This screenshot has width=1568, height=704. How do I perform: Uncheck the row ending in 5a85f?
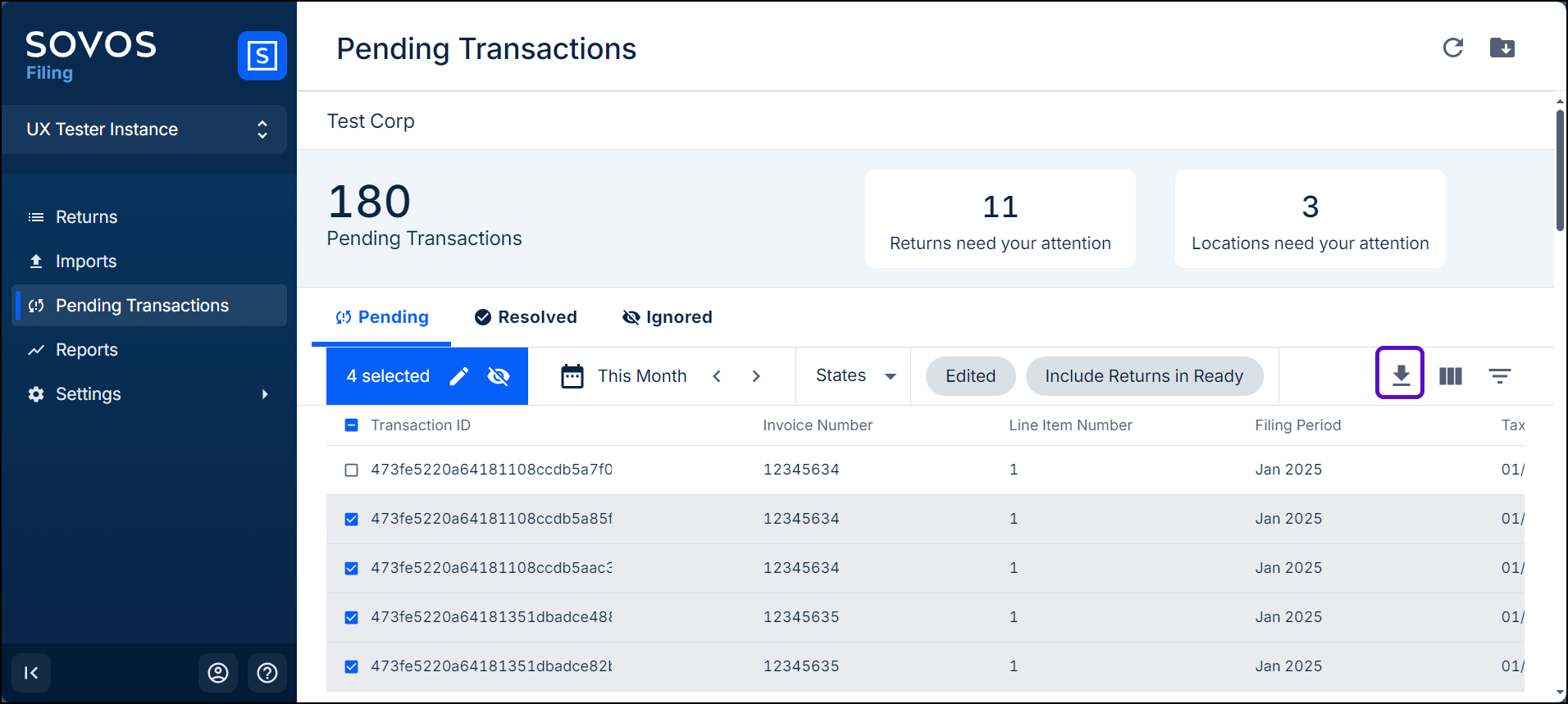pos(352,520)
